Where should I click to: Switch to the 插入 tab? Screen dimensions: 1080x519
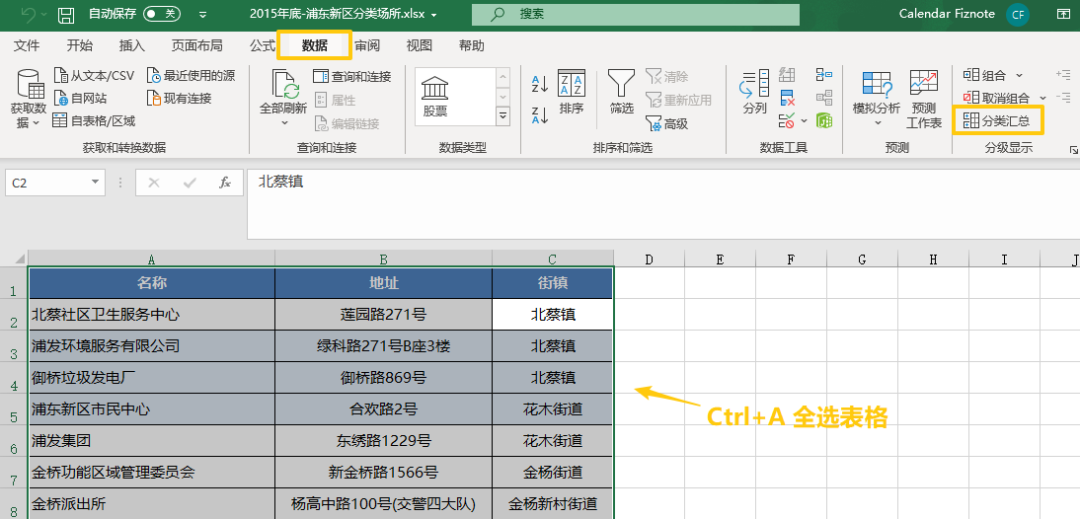coord(132,45)
